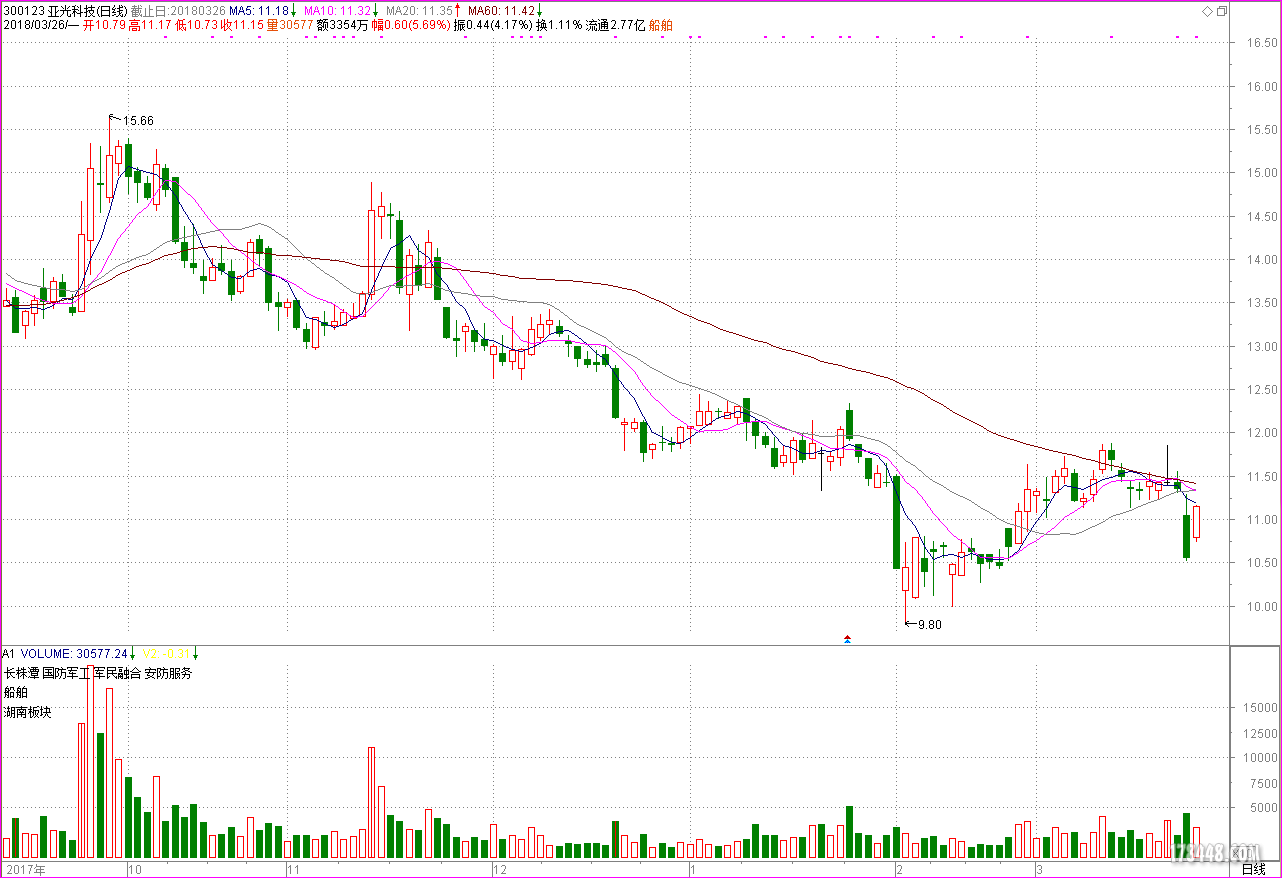
Task: Click the 收11.15 close price value
Action: point(243,25)
